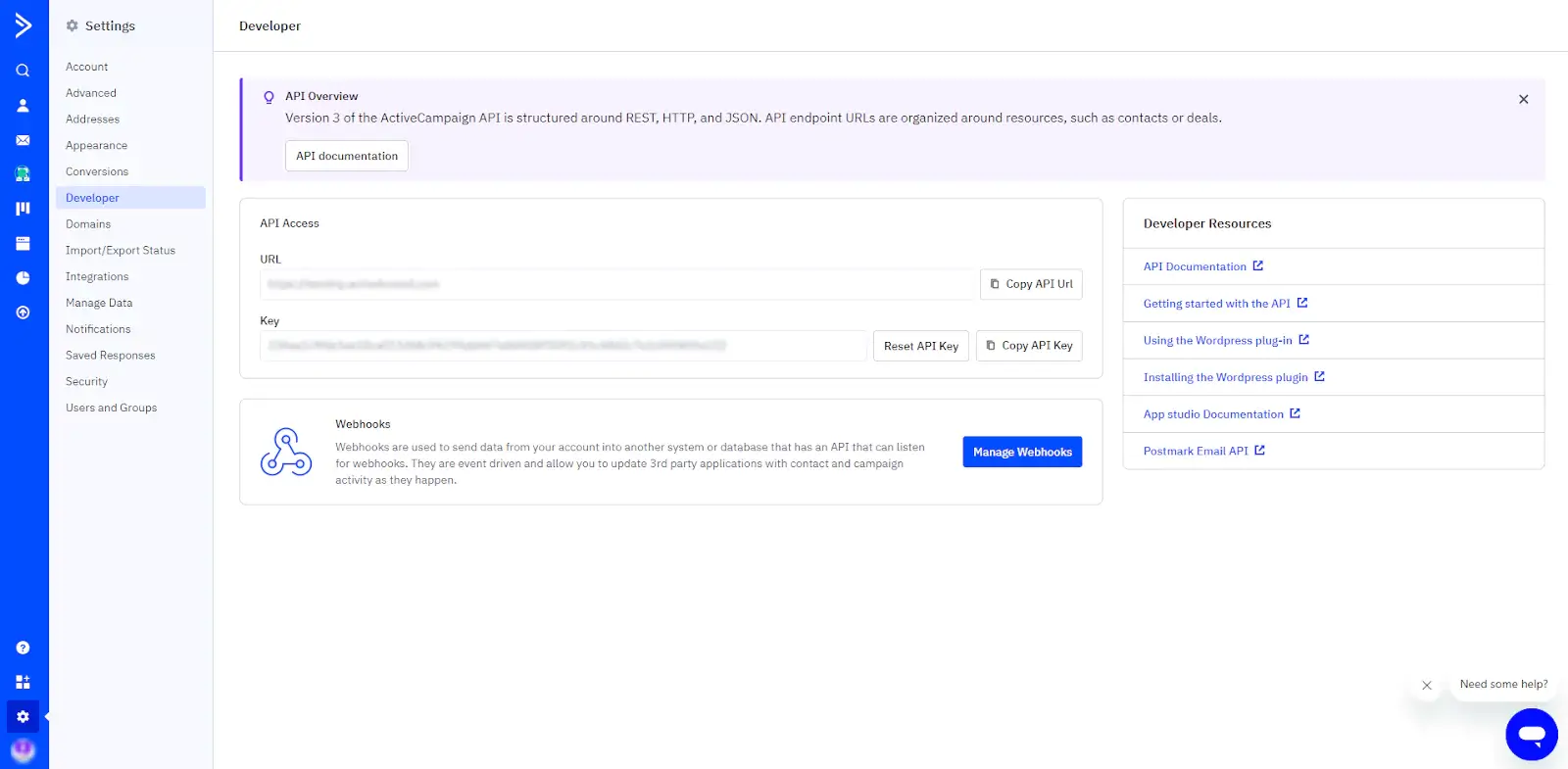Open the help question mark icon
The height and width of the screenshot is (769, 1568).
[x=23, y=648]
